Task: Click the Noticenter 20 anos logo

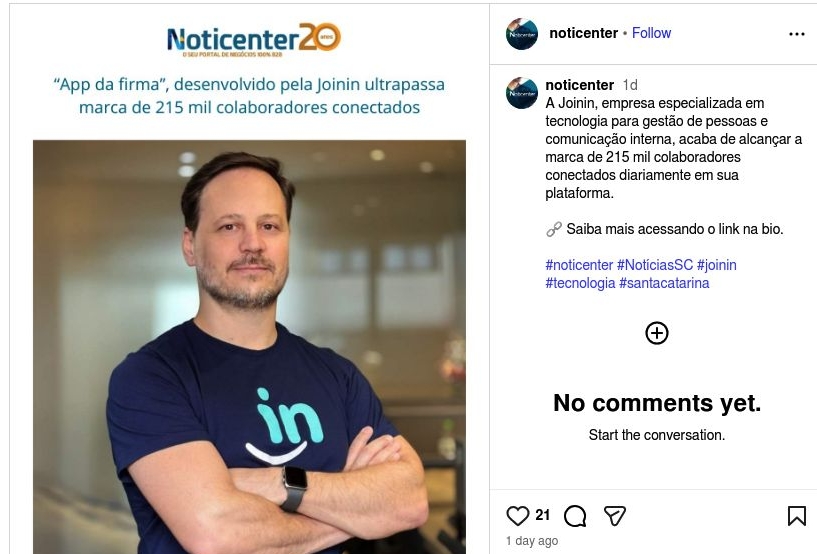Action: point(254,39)
